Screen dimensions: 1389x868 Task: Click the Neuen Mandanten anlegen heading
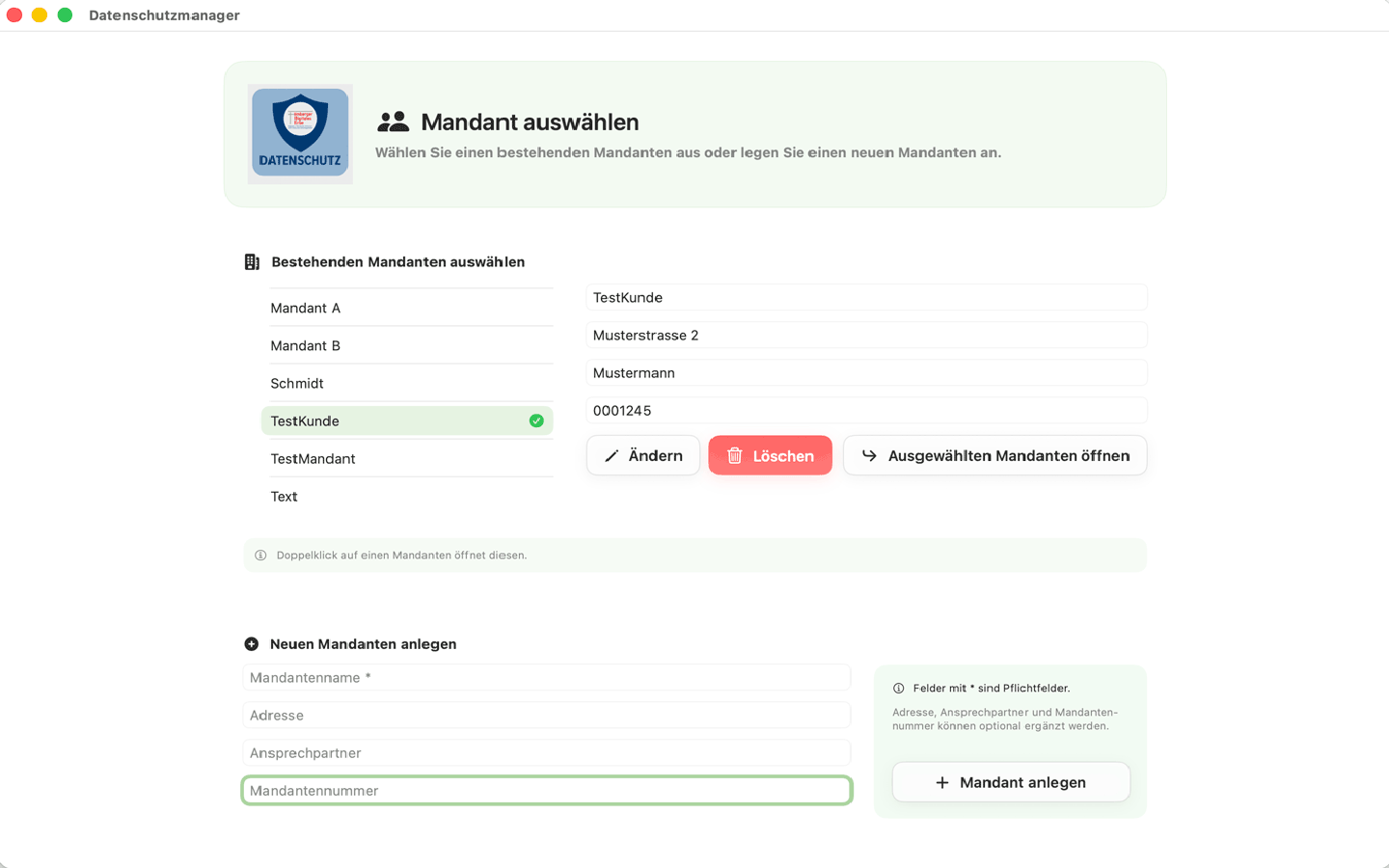tap(364, 644)
